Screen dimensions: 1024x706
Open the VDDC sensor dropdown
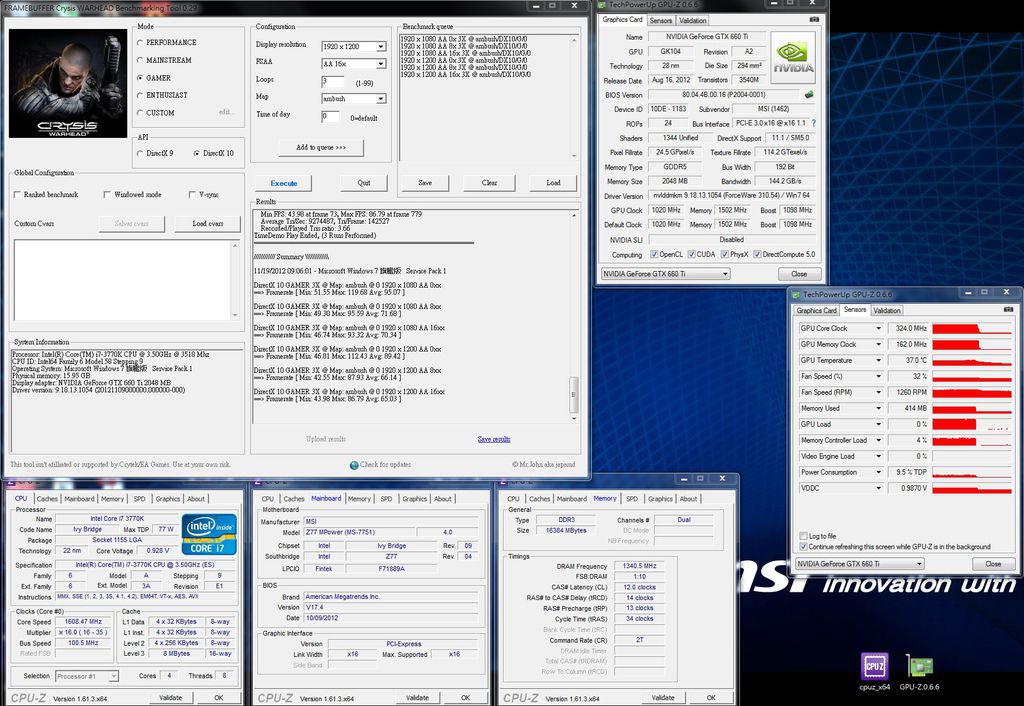[878, 489]
